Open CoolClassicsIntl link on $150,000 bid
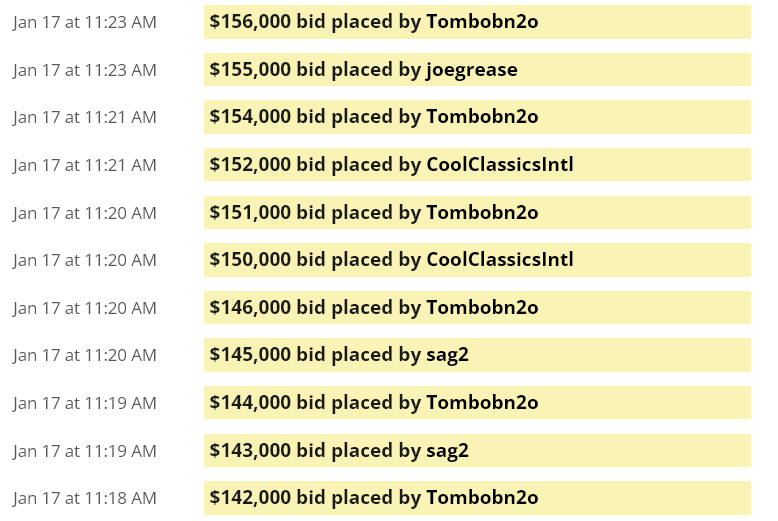The height and width of the screenshot is (521, 778). pos(500,260)
